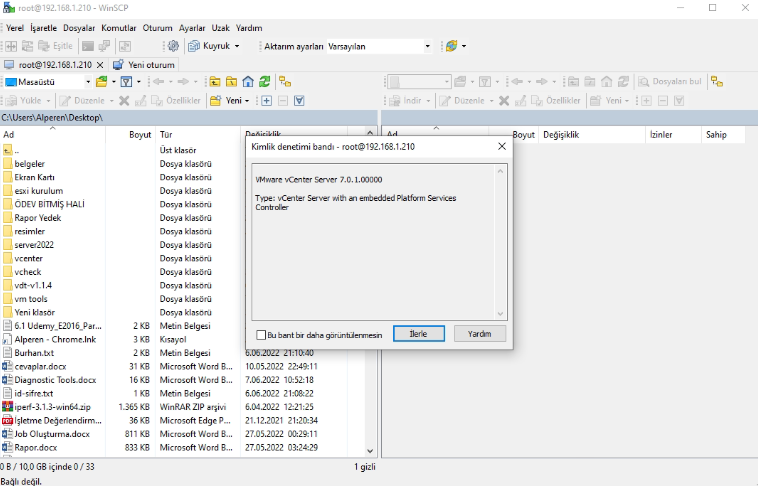Expand local filter dropdown arrow

pyautogui.click(x=139, y=82)
